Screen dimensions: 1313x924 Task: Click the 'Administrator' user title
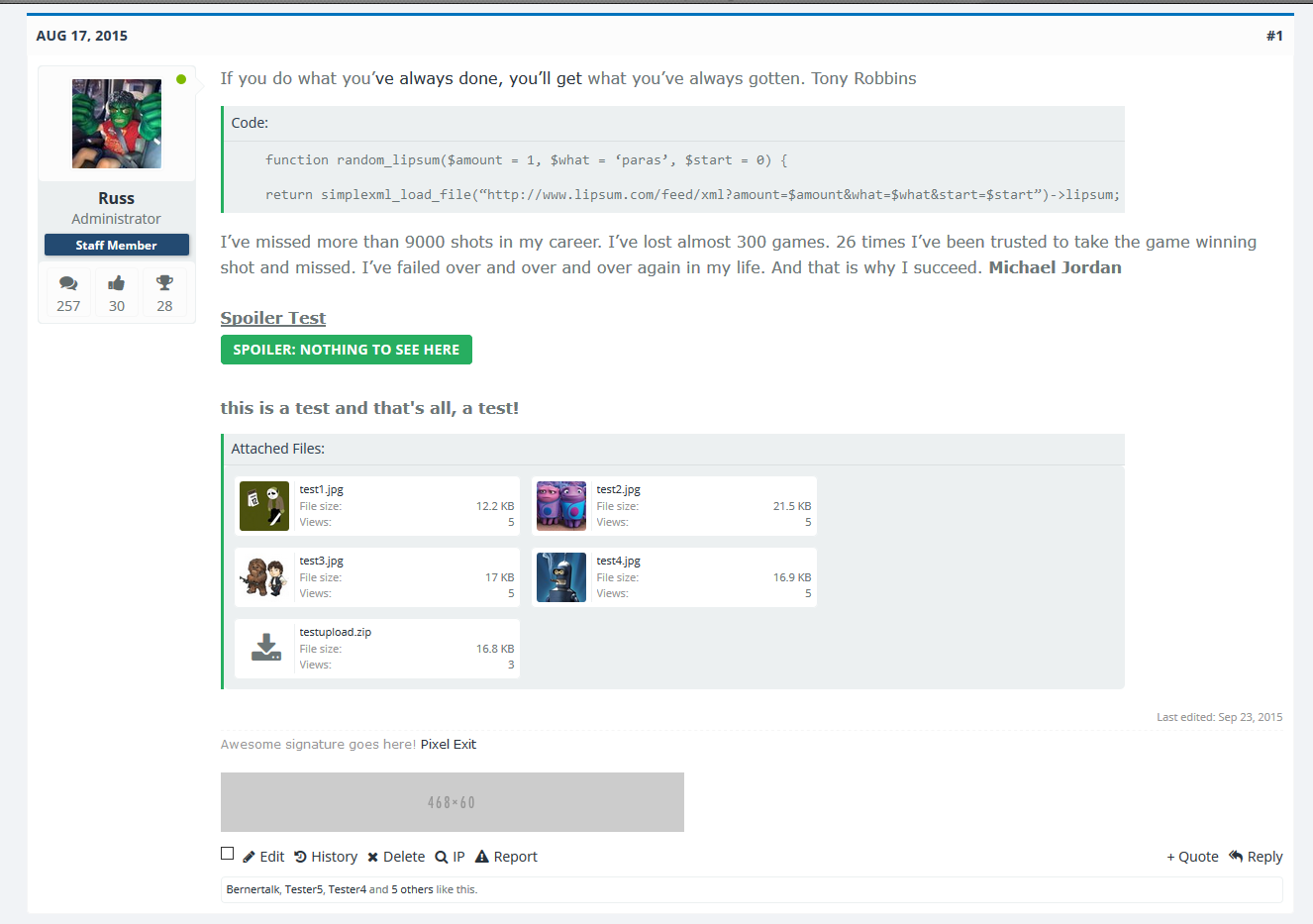[x=117, y=219]
